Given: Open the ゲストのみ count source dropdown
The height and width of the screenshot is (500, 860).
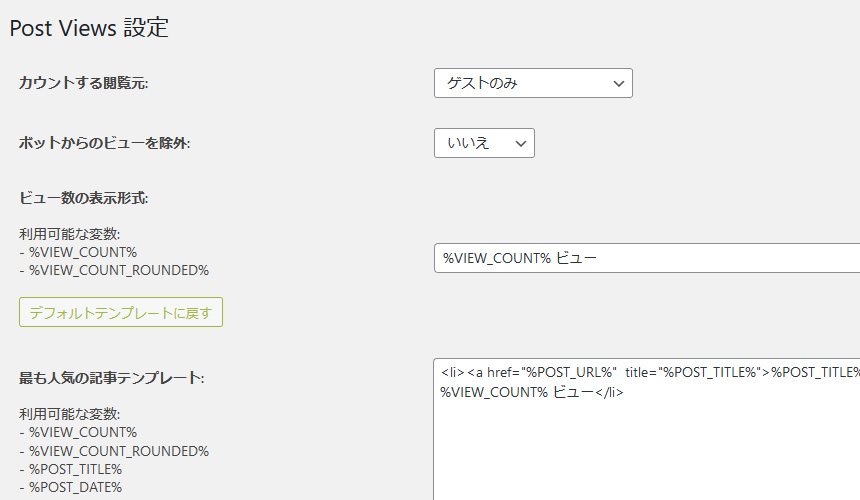Looking at the screenshot, I should coord(532,83).
